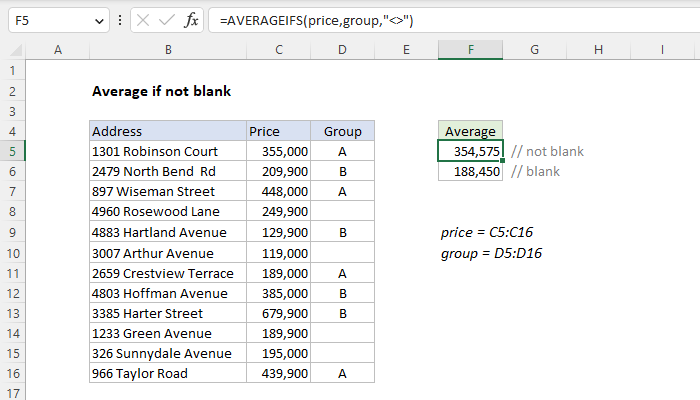Click the 'Price' table header cell
Screen dimensions: 700x400
point(279,131)
